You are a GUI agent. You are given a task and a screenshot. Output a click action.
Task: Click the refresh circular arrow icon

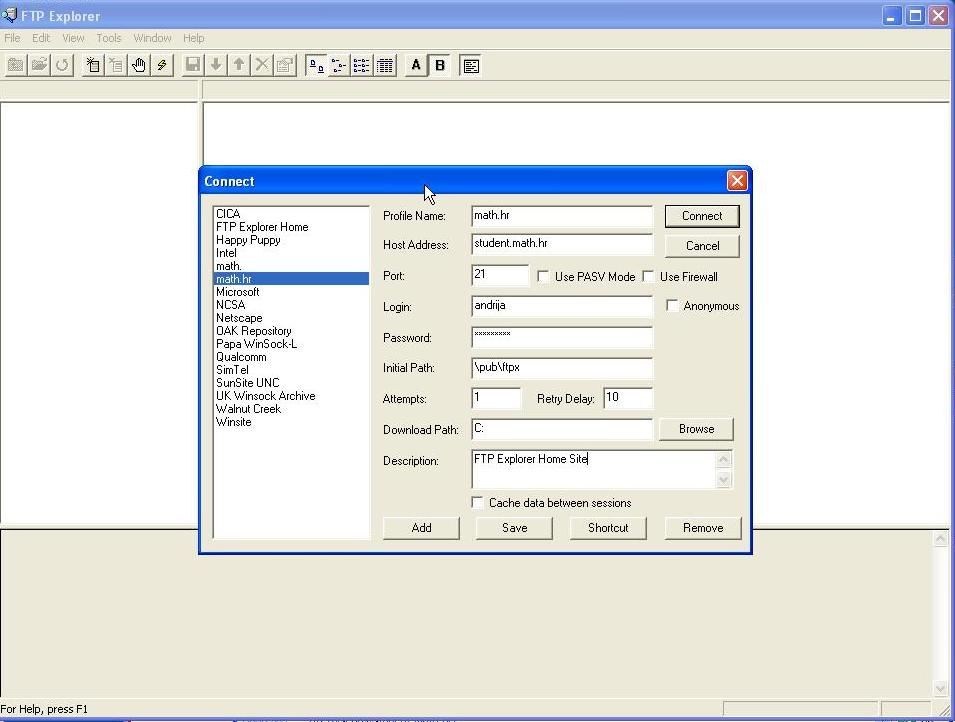click(62, 65)
